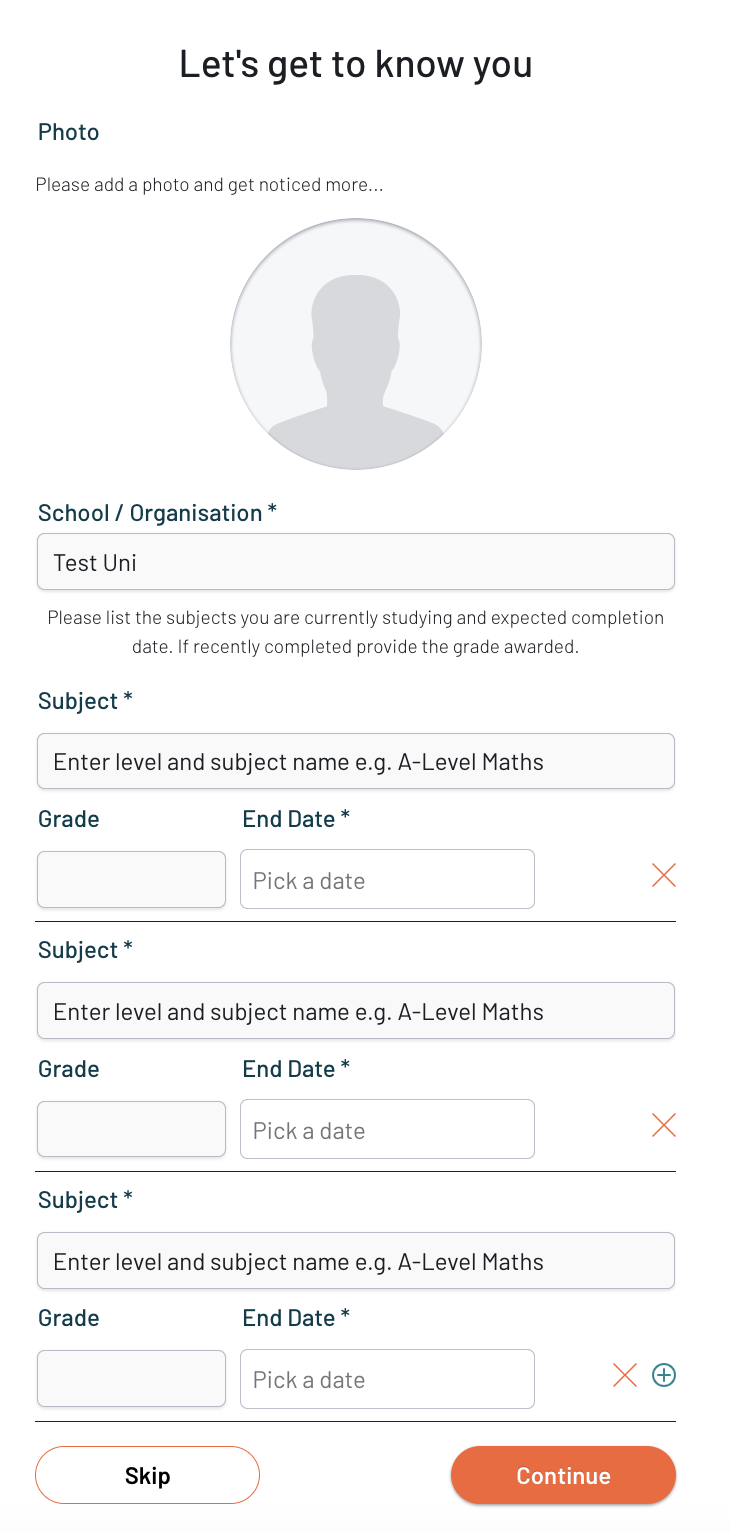The image size is (730, 1532).
Task: Click the third Subject name field
Action: (356, 1261)
